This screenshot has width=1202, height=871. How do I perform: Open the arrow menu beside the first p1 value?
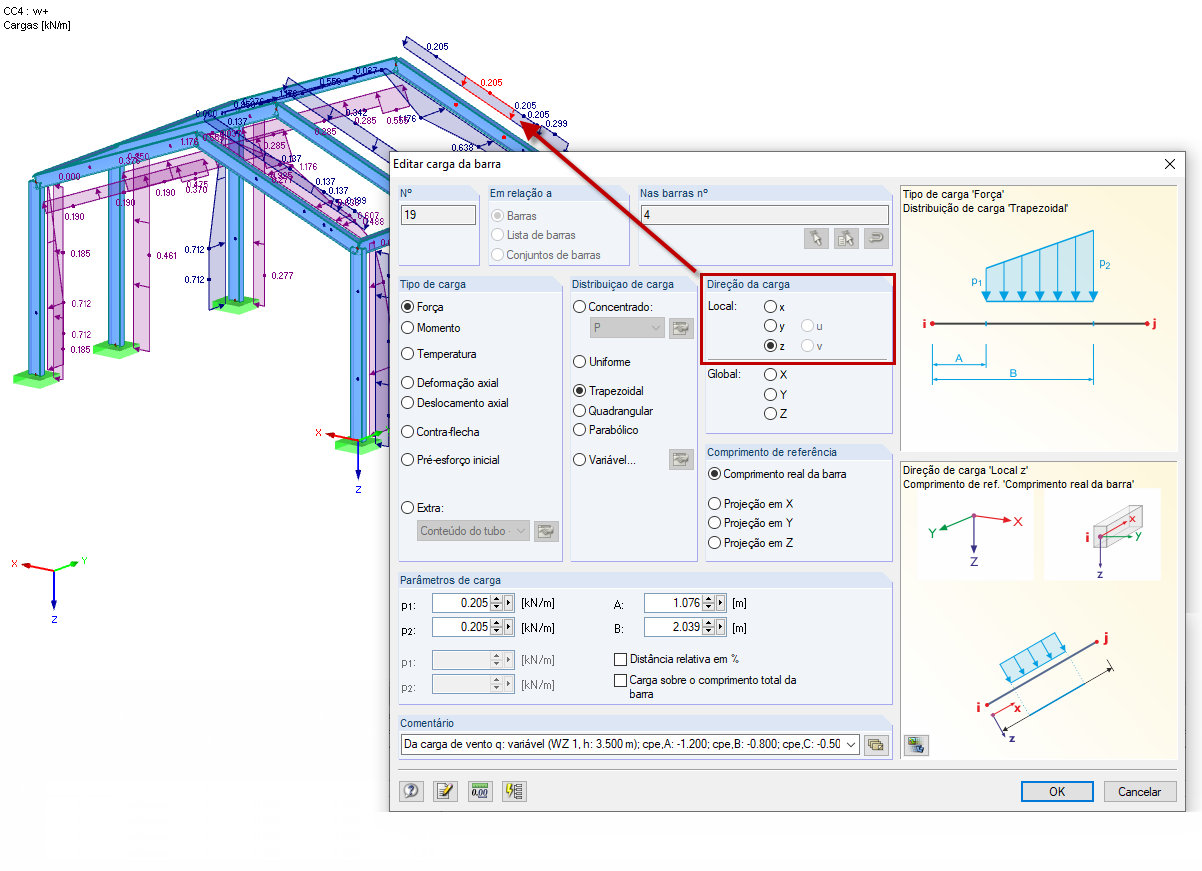[508, 603]
